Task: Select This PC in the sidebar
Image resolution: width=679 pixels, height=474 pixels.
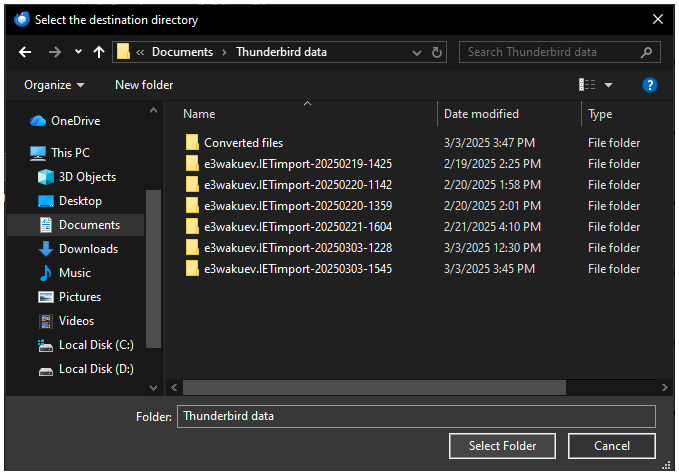Action: 60,153
